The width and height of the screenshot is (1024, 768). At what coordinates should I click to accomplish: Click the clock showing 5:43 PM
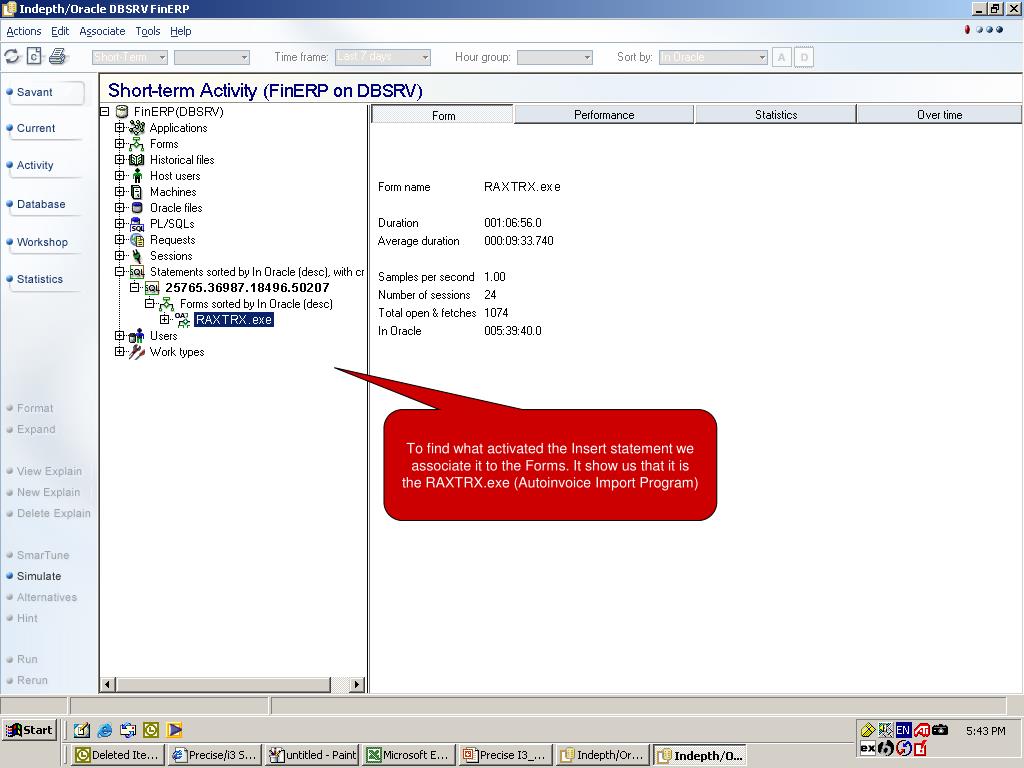985,731
